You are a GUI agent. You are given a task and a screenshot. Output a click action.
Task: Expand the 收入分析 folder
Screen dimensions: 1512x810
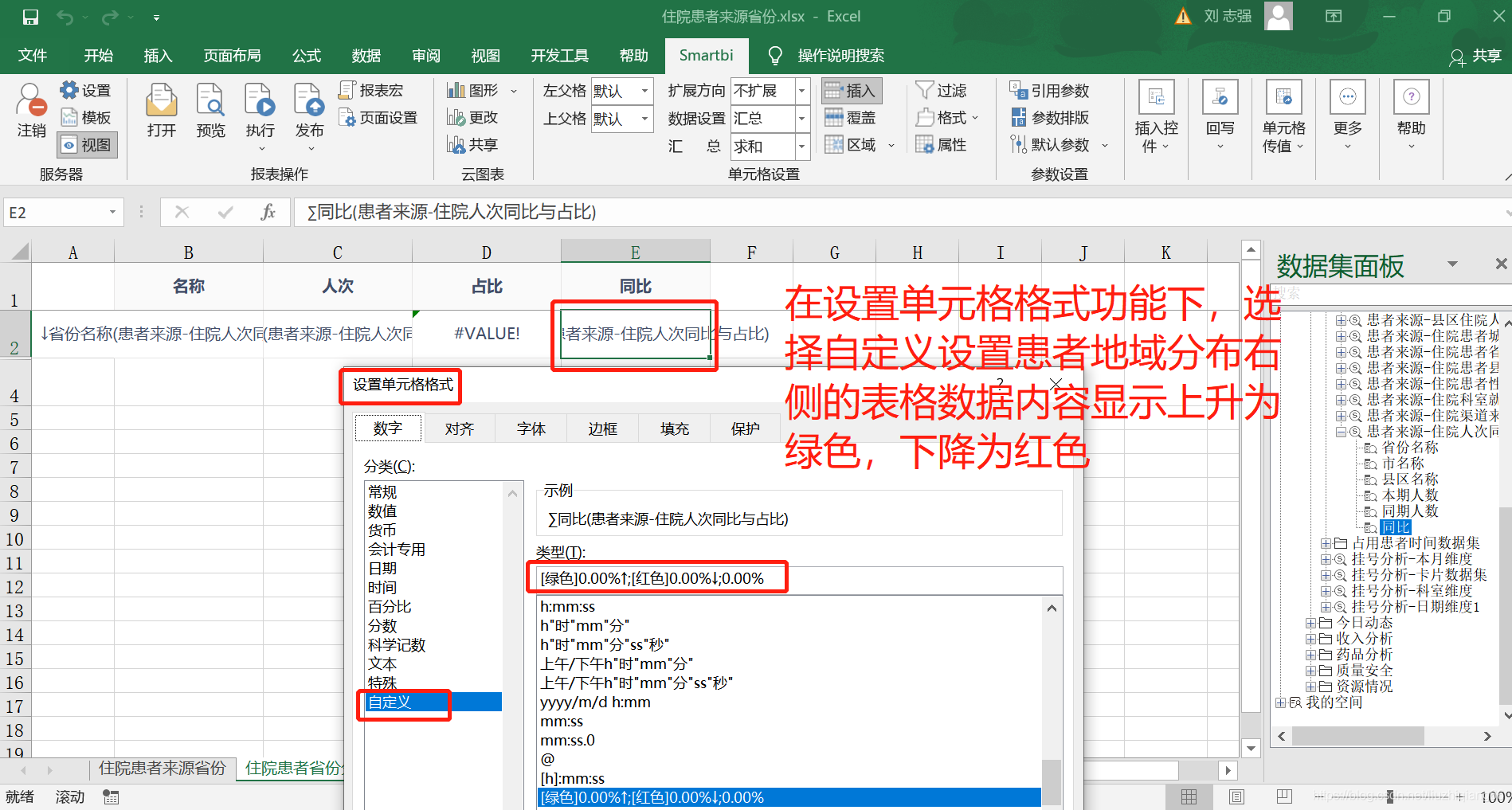point(1310,639)
